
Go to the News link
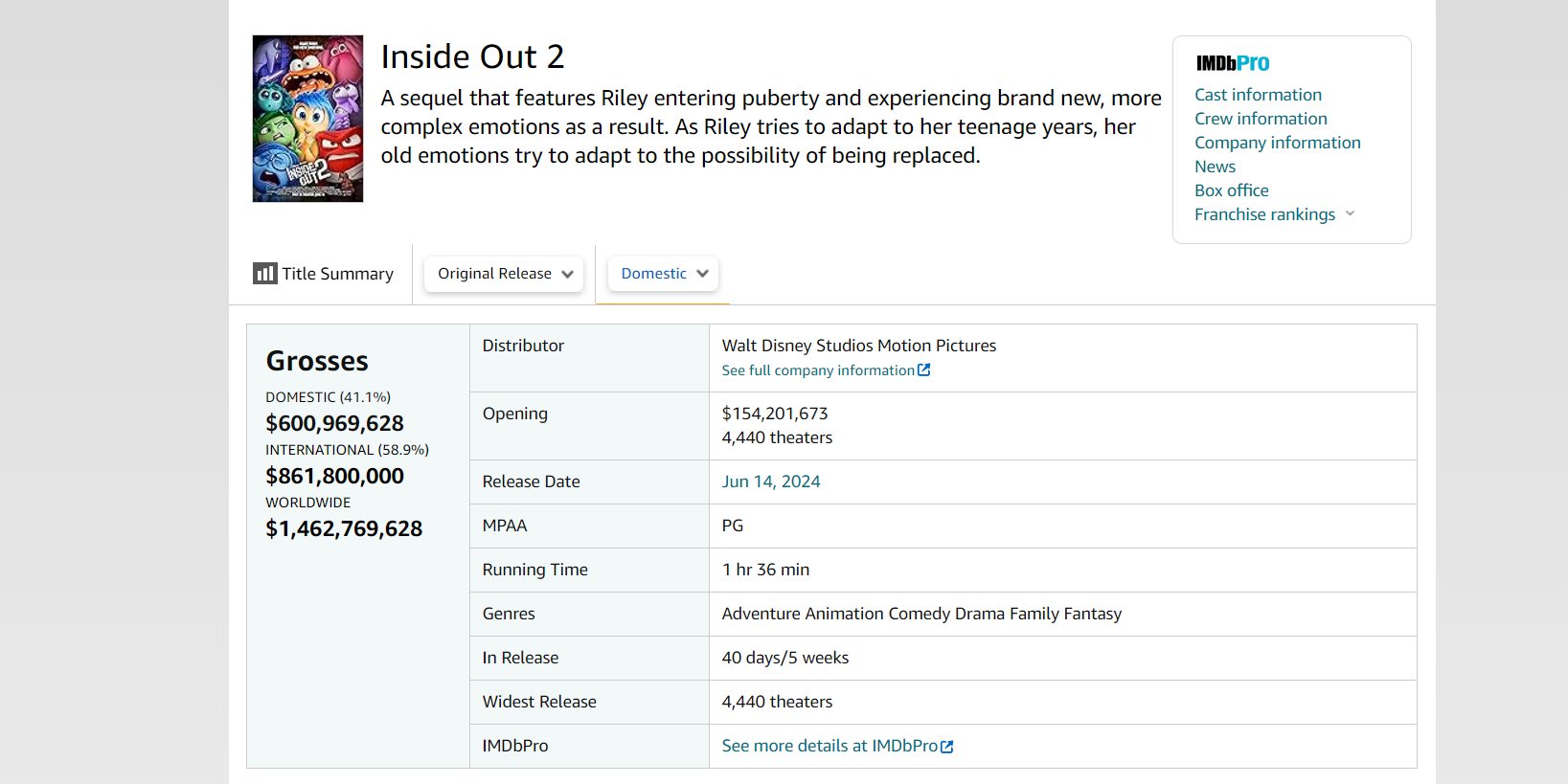[1215, 167]
